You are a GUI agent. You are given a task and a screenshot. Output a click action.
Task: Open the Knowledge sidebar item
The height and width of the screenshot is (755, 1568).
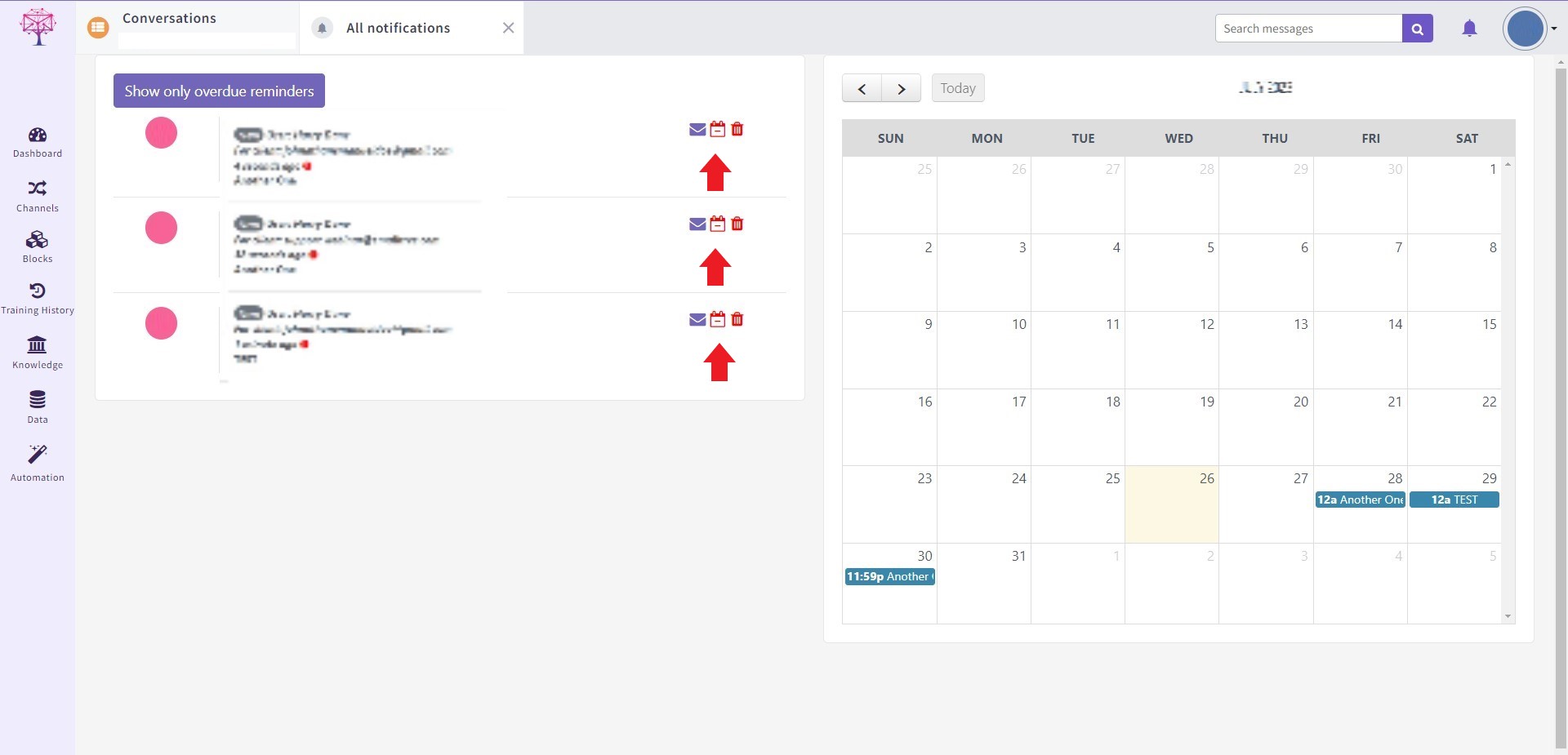click(38, 353)
